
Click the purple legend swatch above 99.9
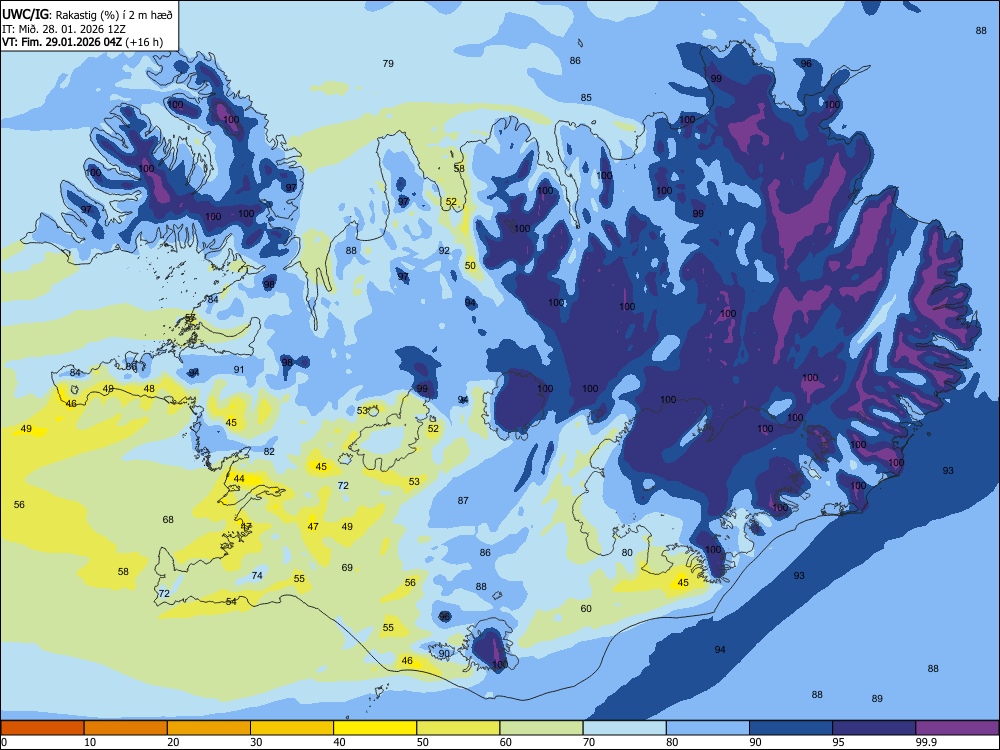click(957, 728)
